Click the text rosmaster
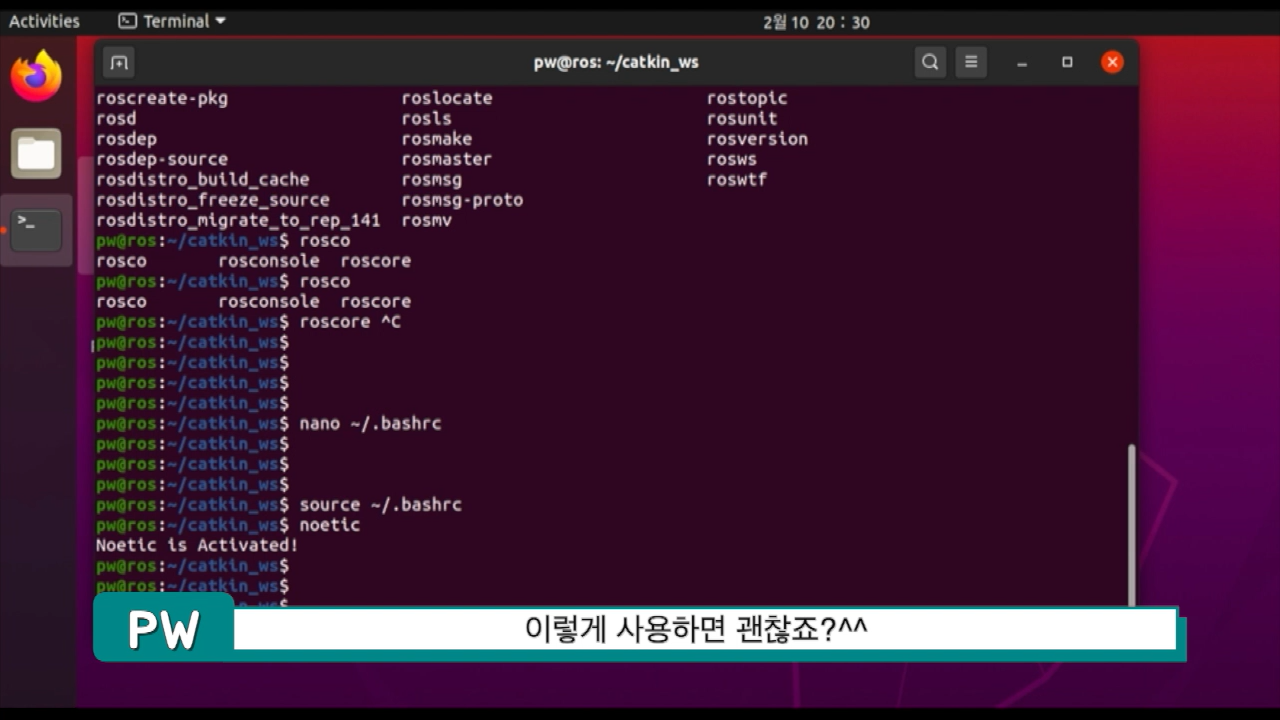This screenshot has height=720, width=1280. point(447,159)
